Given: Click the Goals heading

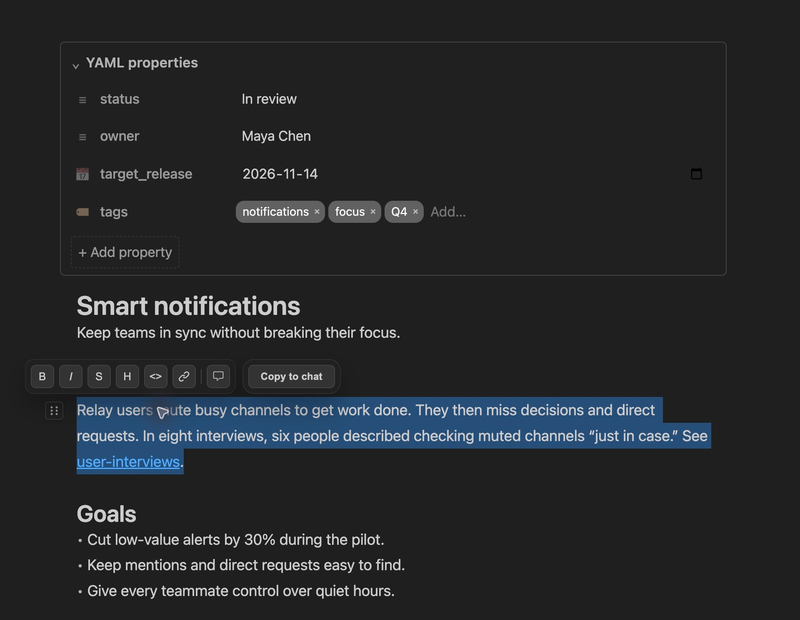Looking at the screenshot, I should 107,514.
